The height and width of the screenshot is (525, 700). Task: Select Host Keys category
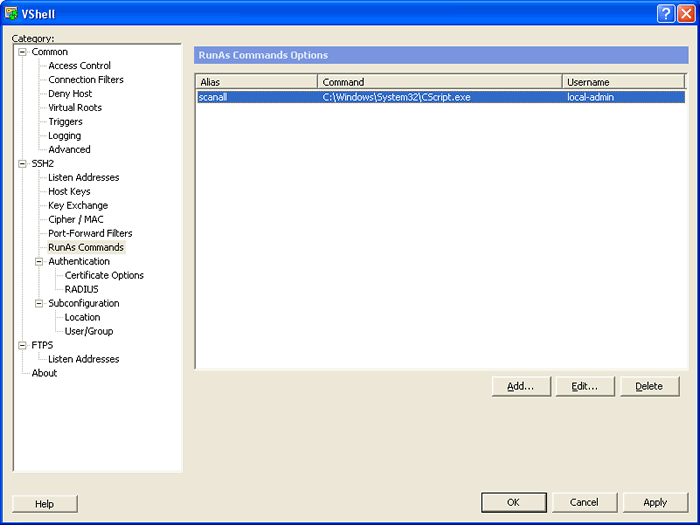click(x=69, y=192)
